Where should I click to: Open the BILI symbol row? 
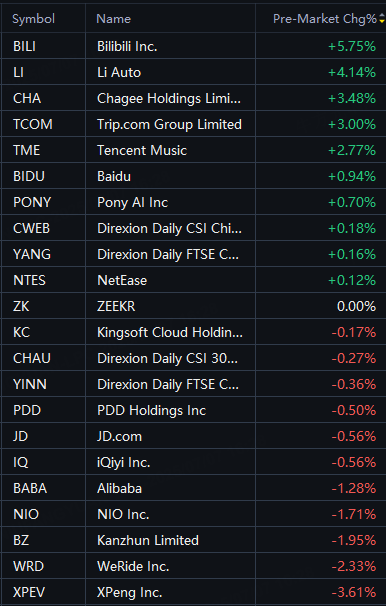coord(193,46)
